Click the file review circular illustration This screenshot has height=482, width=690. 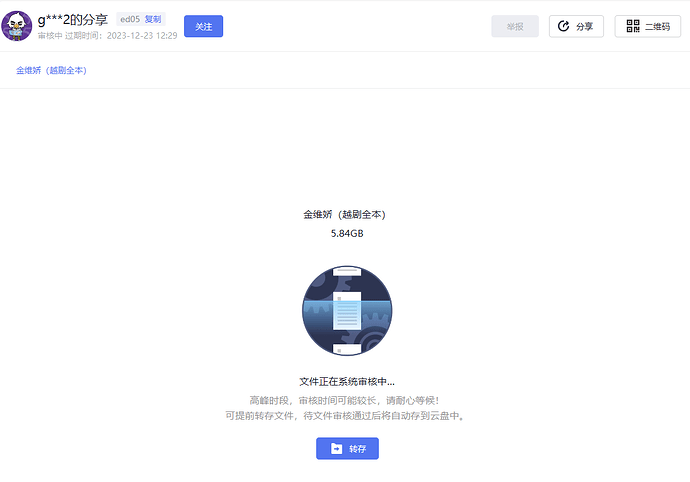[x=347, y=310]
